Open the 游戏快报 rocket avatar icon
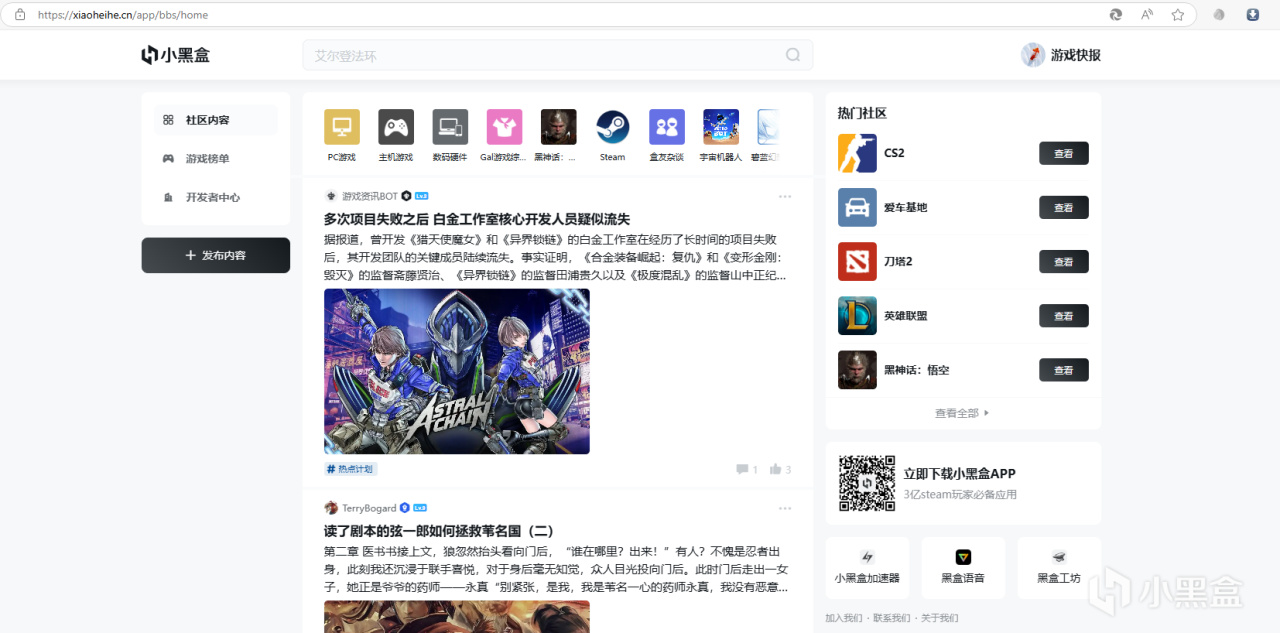 [x=1033, y=55]
